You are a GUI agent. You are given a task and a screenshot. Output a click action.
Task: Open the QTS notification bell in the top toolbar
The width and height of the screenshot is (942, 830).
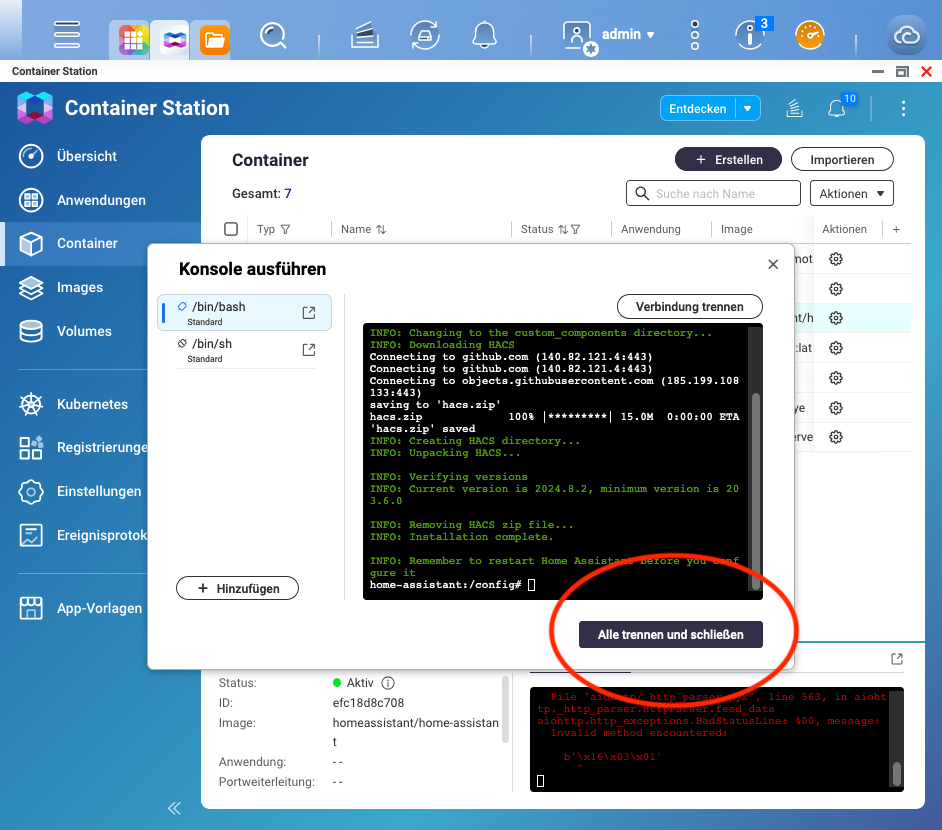pyautogui.click(x=484, y=35)
